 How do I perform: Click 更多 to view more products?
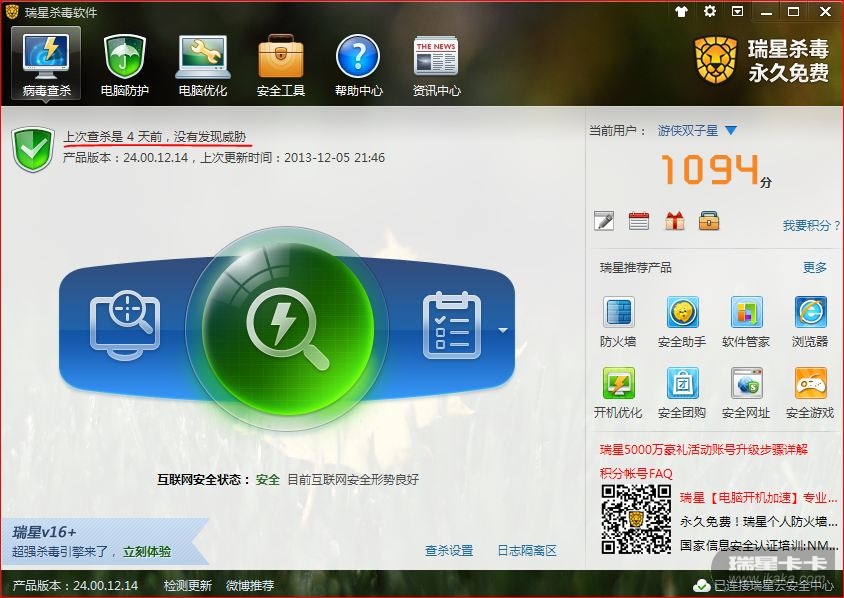click(814, 268)
